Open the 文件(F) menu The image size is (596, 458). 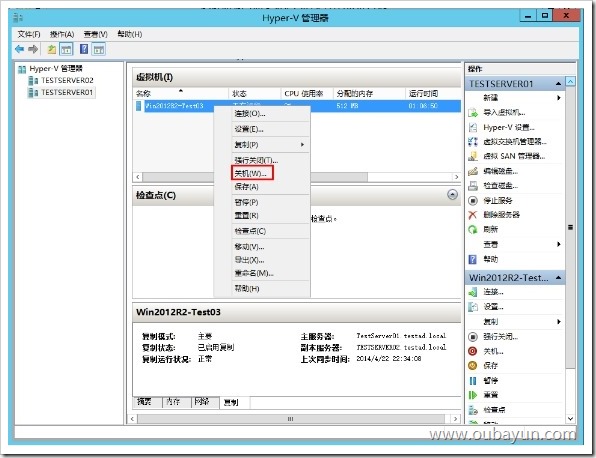coord(29,34)
